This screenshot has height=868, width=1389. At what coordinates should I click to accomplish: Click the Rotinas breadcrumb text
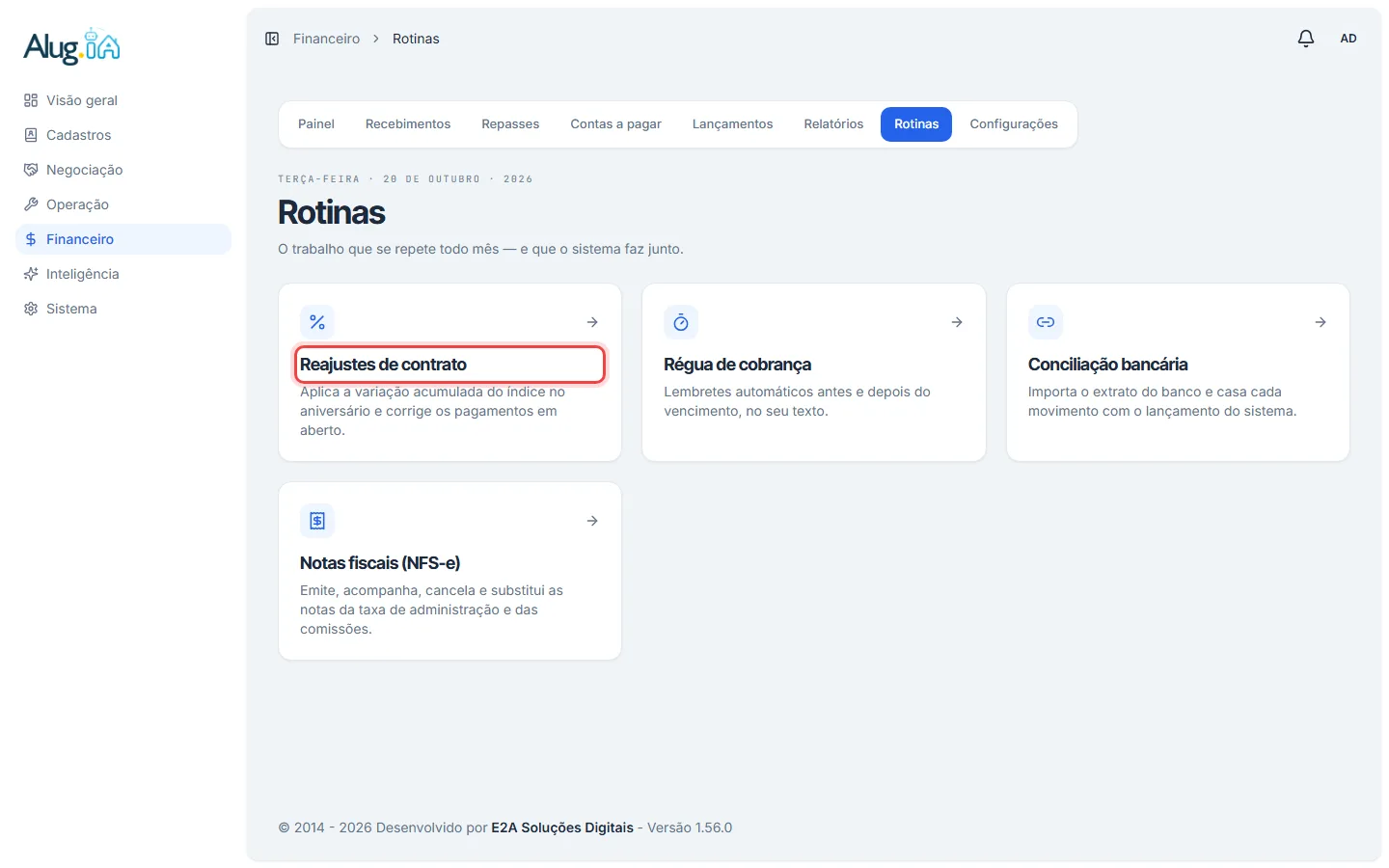point(416,39)
